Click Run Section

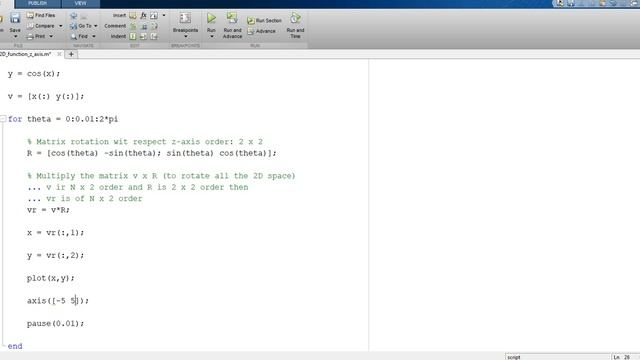(x=264, y=20)
